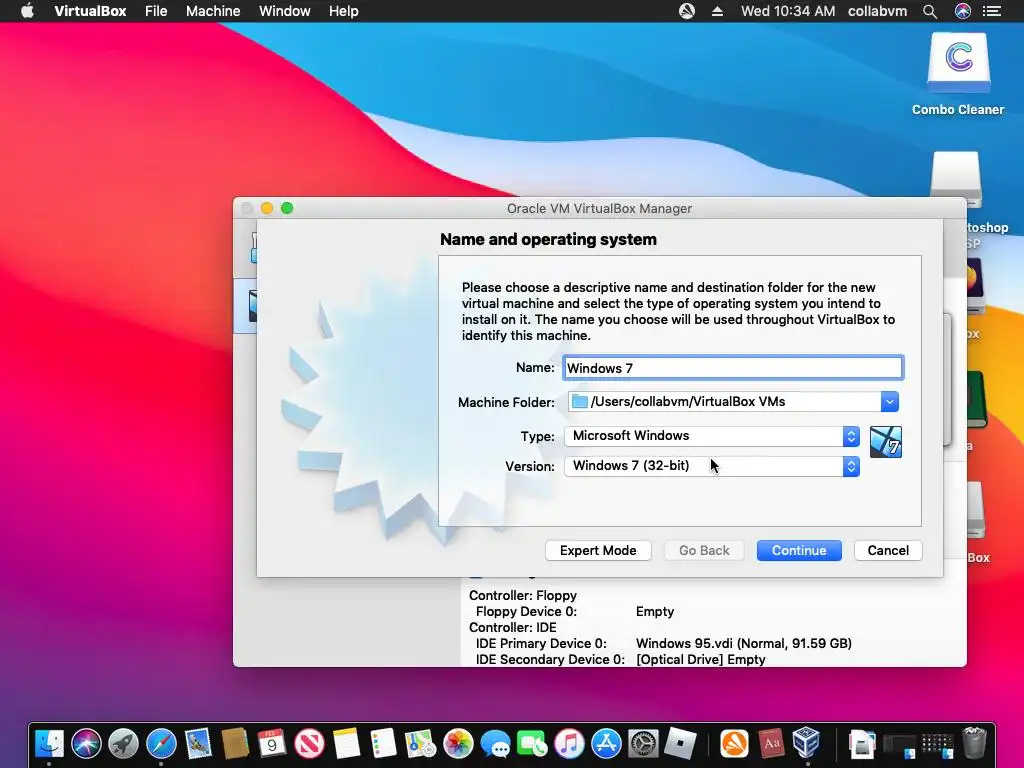
Task: Open App Store from the dock
Action: (606, 743)
